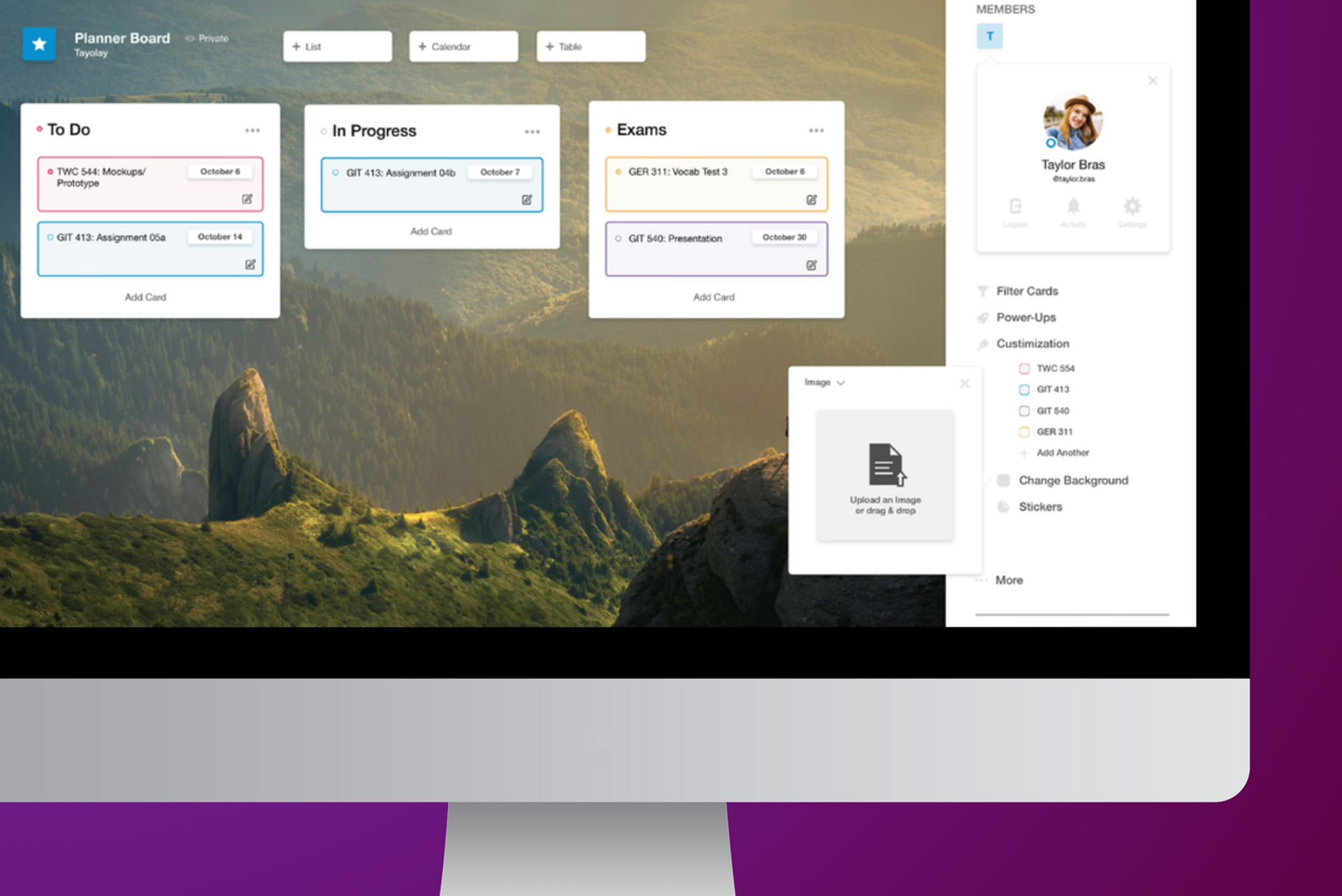Screen dimensions: 1342x896
Task: Click the upload image file icon
Action: point(886,465)
